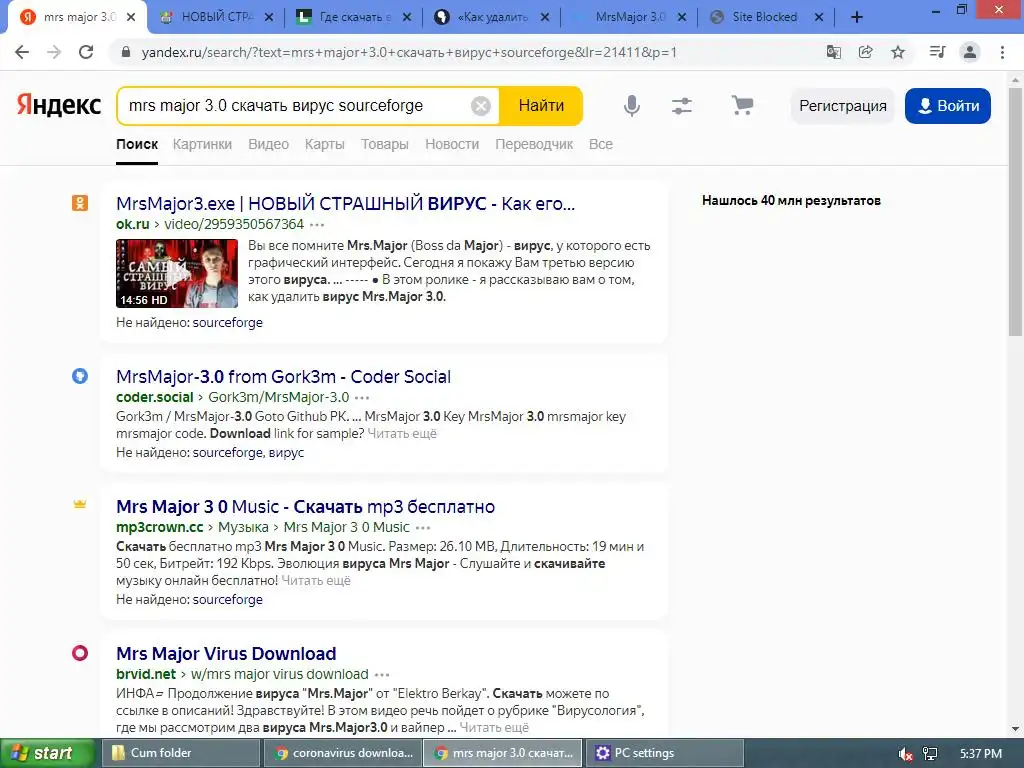Open 'MrsMajor3.exe | НОВЫЙ СТРАШНЫЙ ВИРУС' result
The height and width of the screenshot is (768, 1024).
click(345, 204)
